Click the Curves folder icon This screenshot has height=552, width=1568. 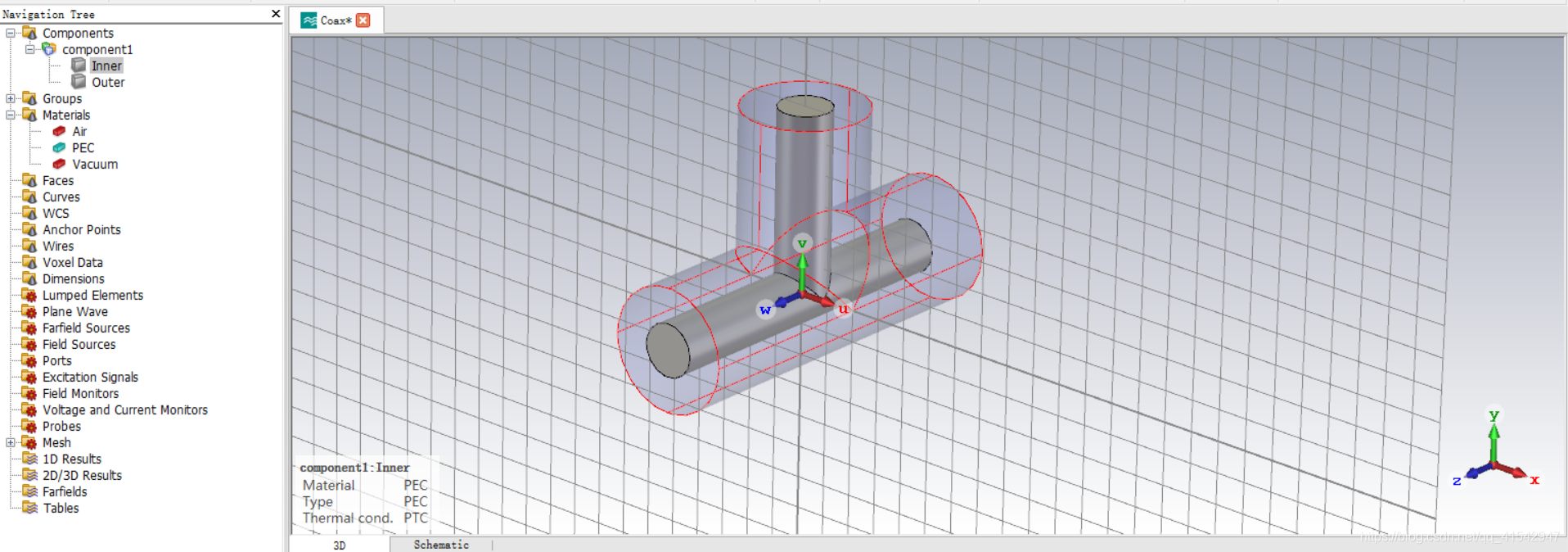(29, 197)
